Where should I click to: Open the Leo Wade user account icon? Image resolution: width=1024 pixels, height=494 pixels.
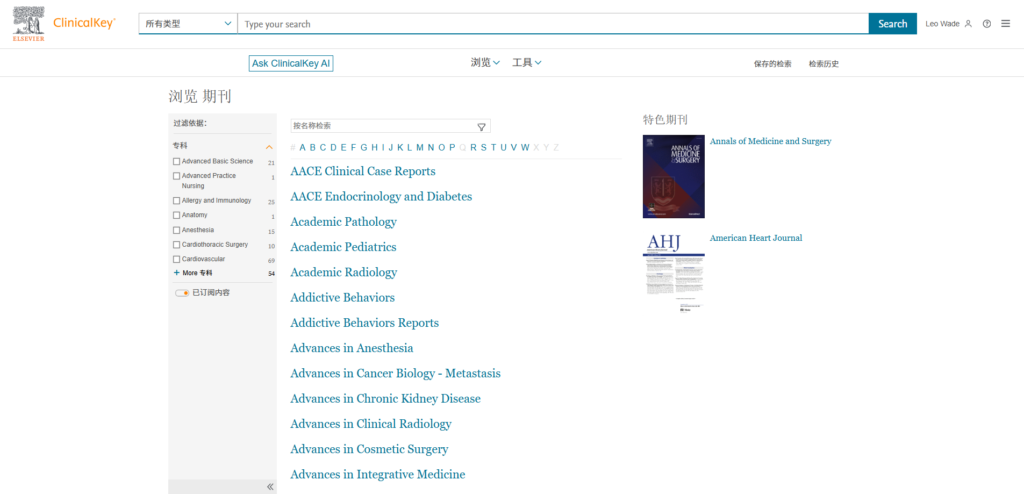(968, 24)
